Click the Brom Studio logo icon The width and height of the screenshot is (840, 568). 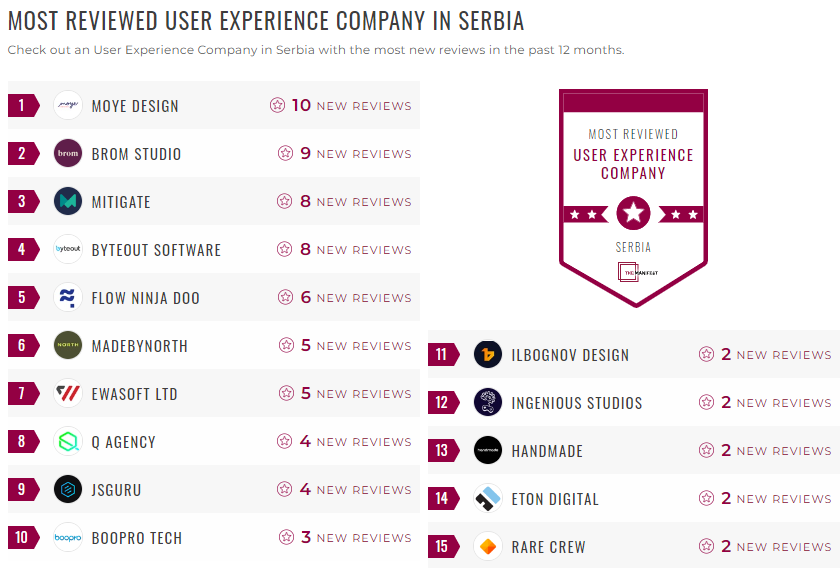68,153
